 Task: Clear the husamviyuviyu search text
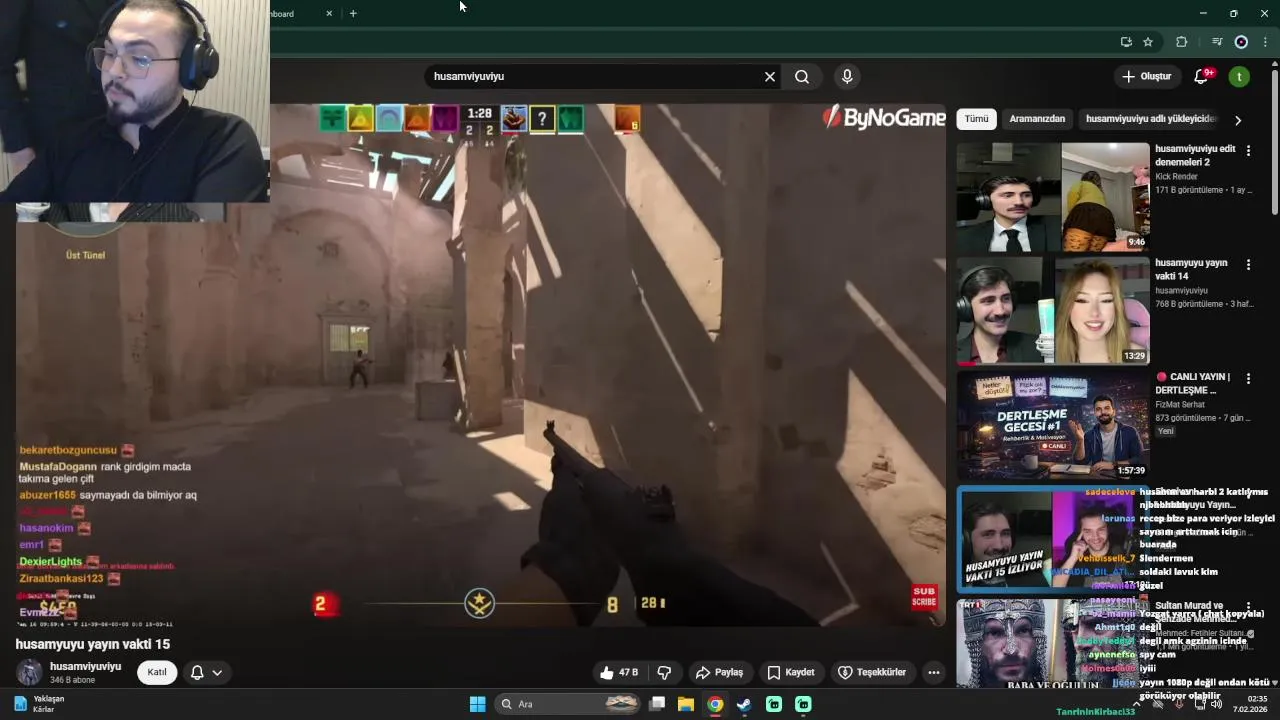[770, 77]
